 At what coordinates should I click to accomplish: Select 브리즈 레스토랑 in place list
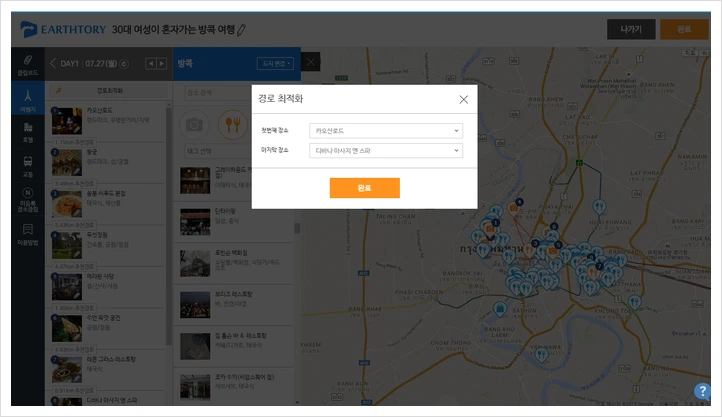point(233,305)
